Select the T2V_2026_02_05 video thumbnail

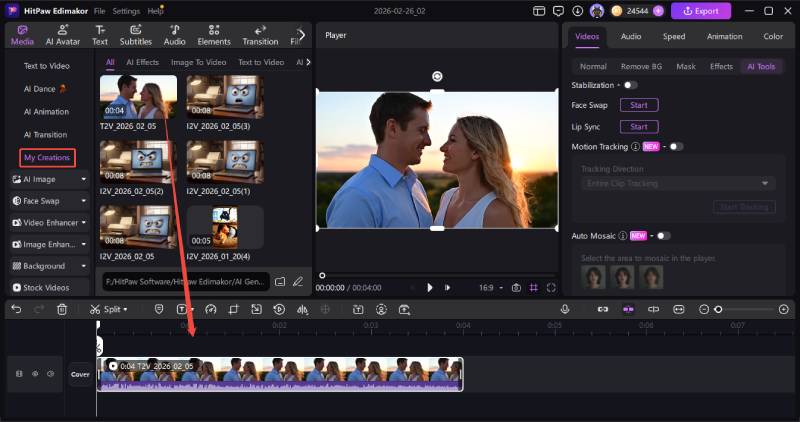pos(138,96)
